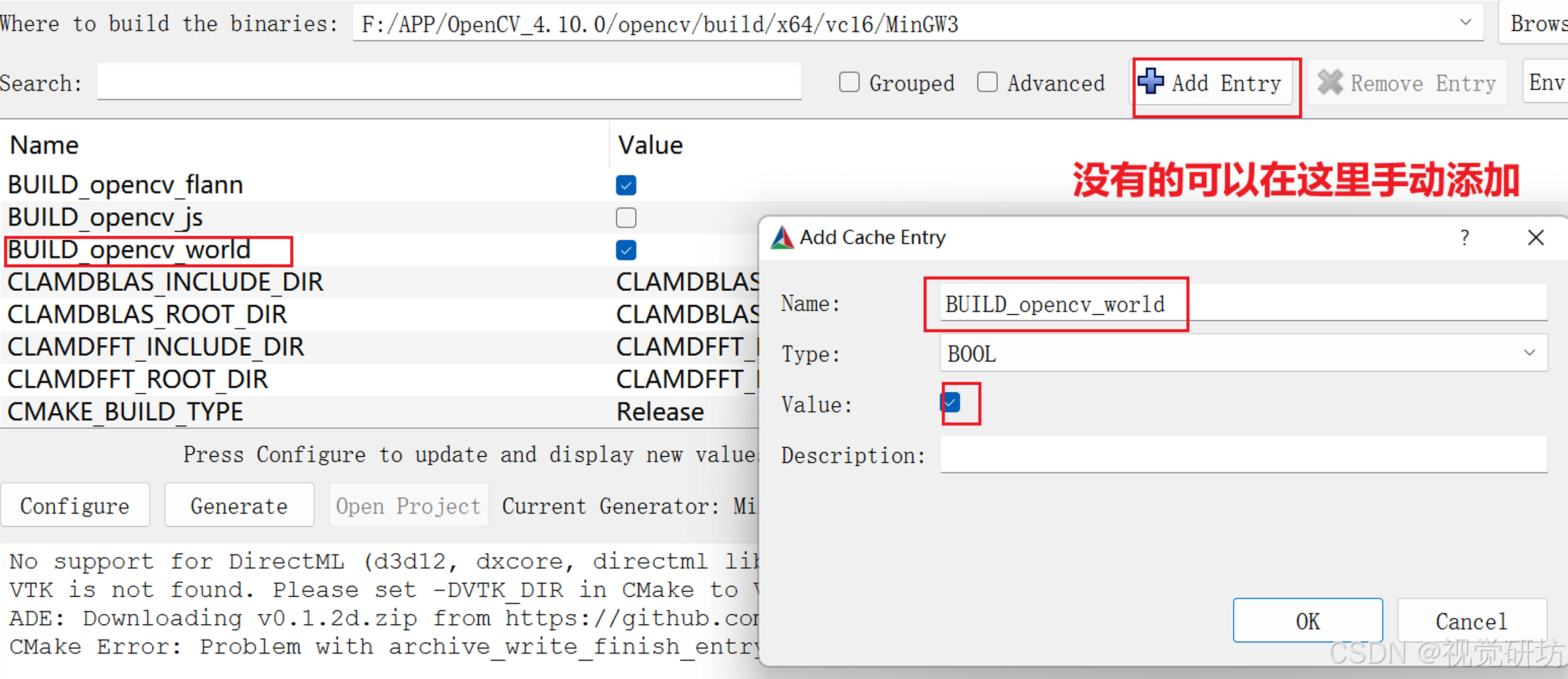Click the Generate button
The width and height of the screenshot is (1568, 679).
pyautogui.click(x=239, y=505)
